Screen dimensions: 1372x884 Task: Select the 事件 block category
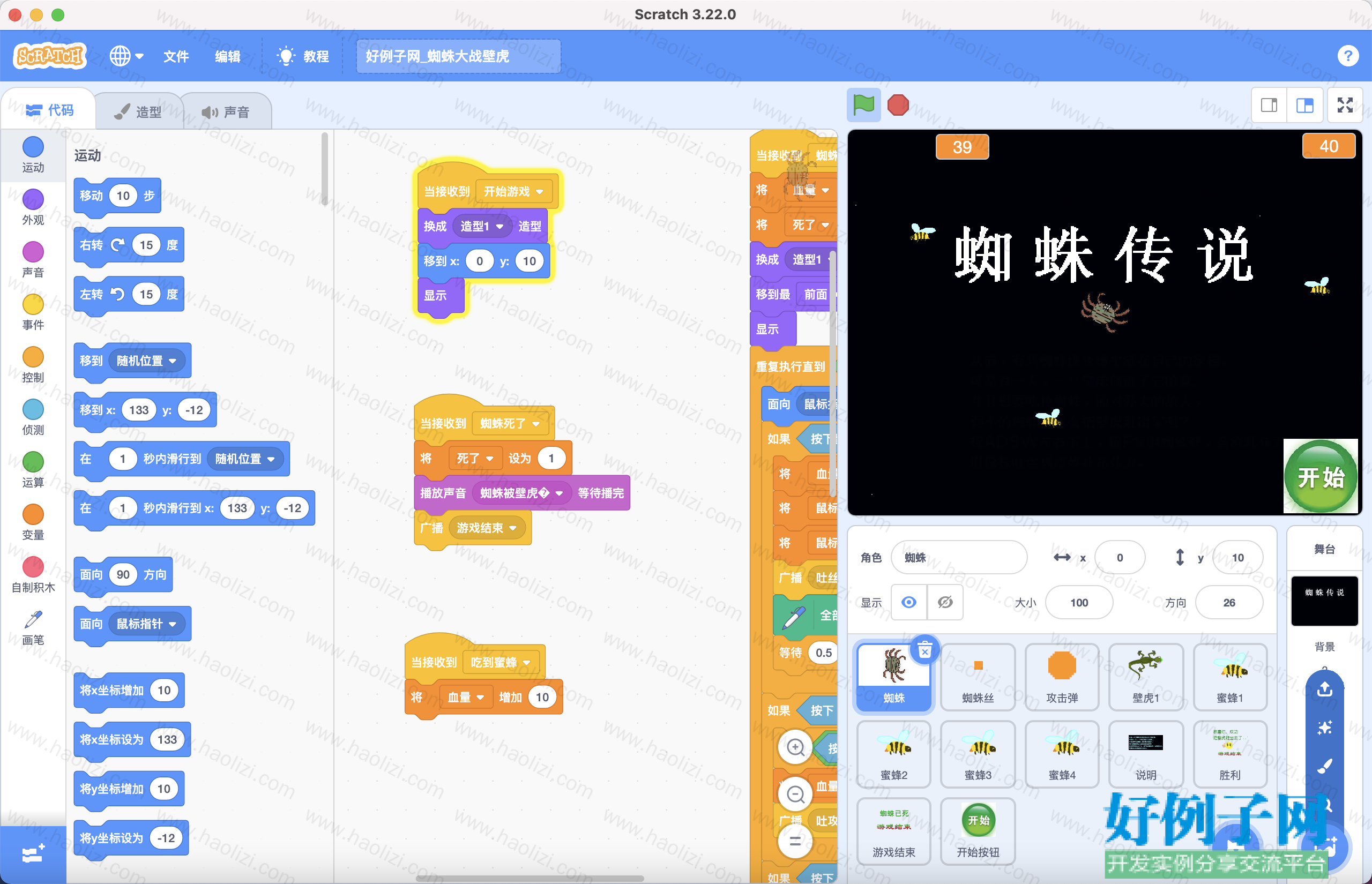(33, 312)
